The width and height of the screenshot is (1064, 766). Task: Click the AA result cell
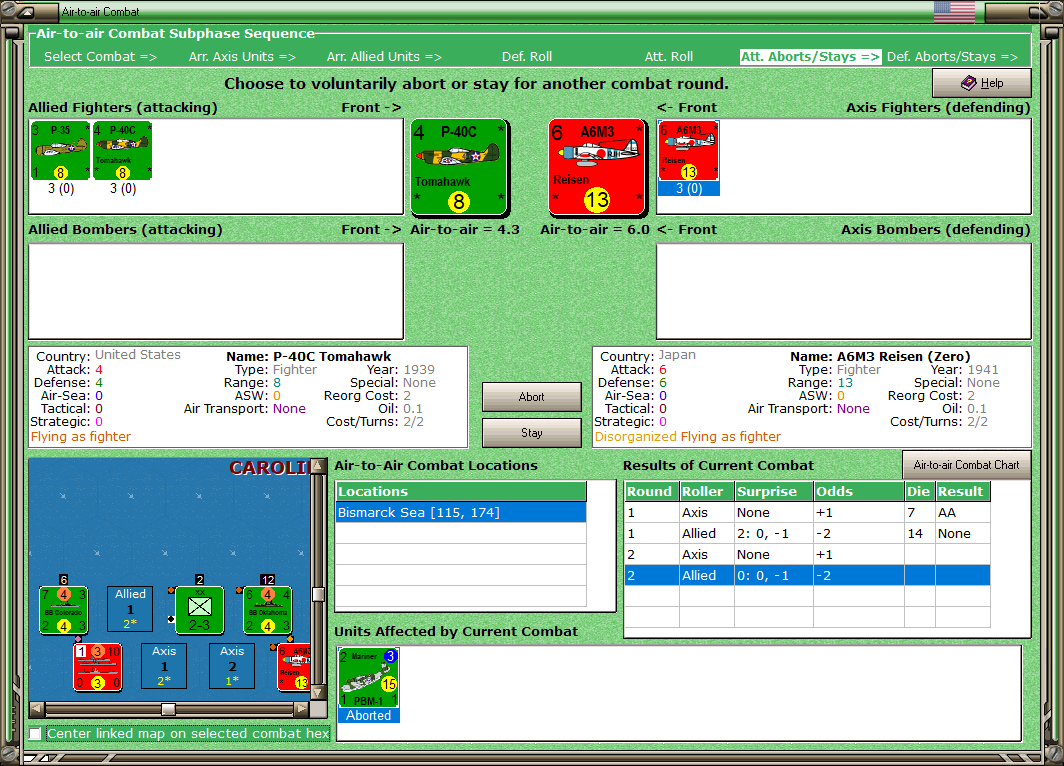pos(962,512)
